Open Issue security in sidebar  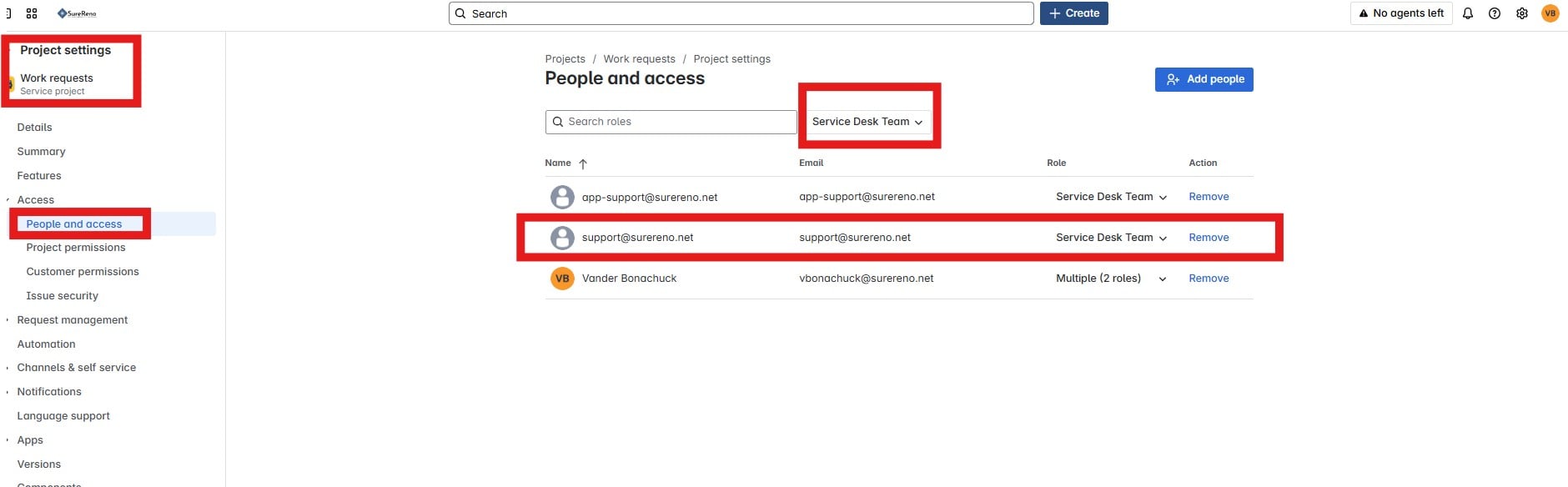tap(62, 296)
